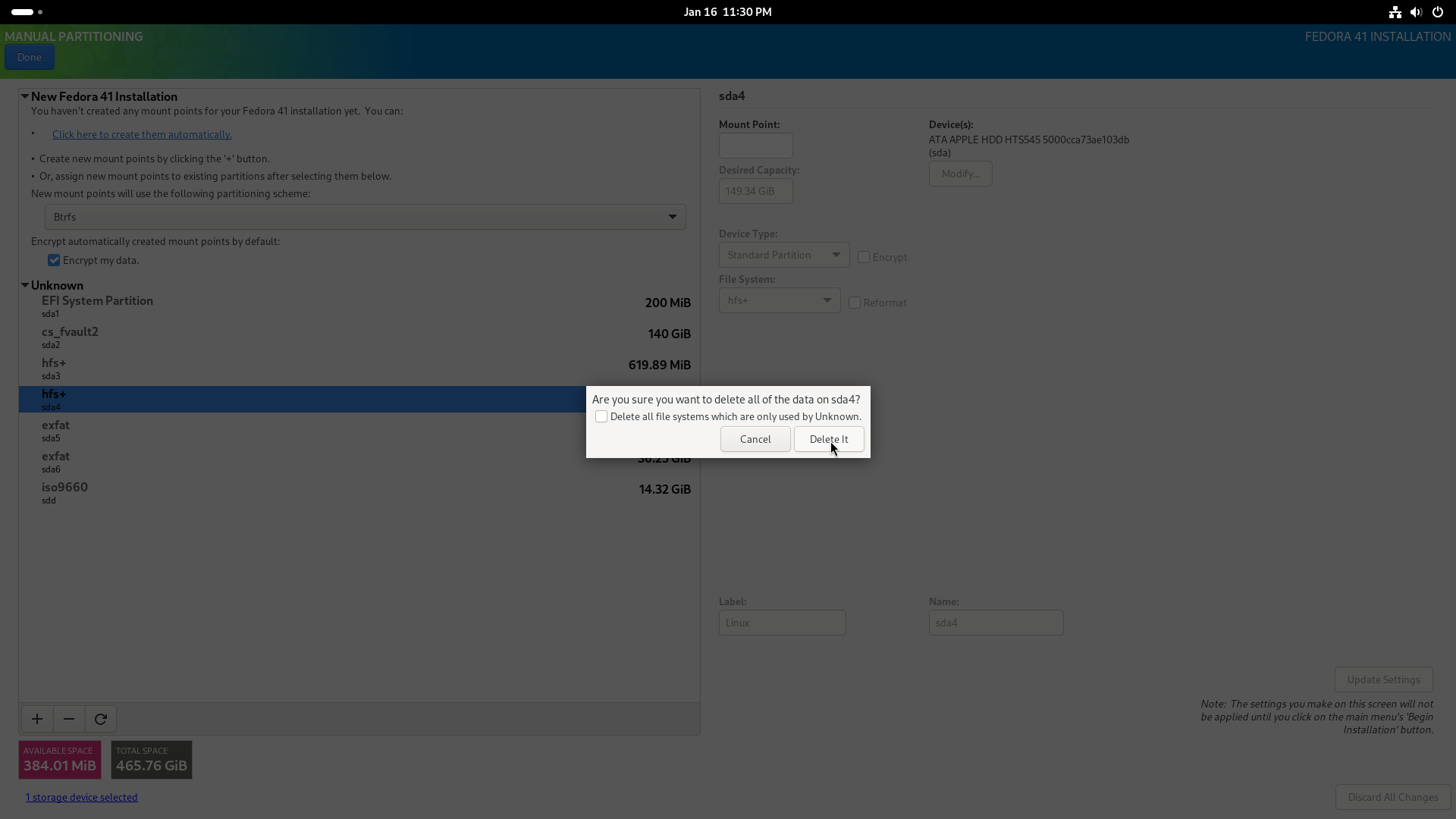Open the Btrfs partitioning scheme dropdown
Image resolution: width=1456 pixels, height=819 pixels.
click(x=366, y=217)
